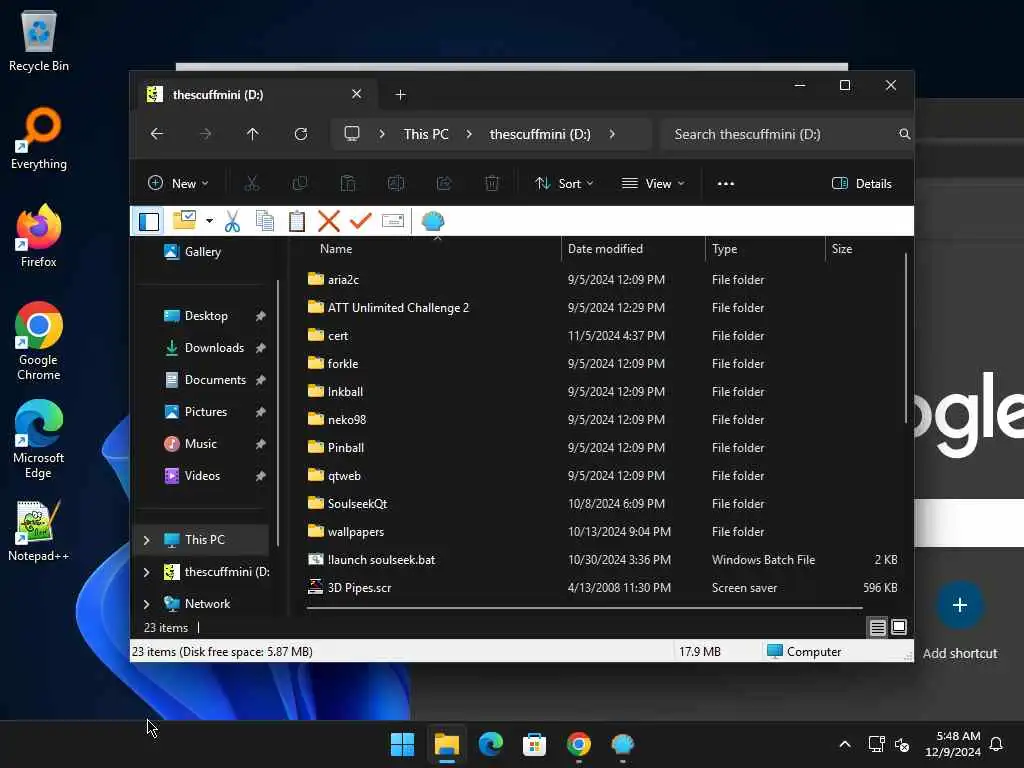Screen dimensions: 1024x768
Task: Open the Windows Start button
Action: tap(402, 744)
